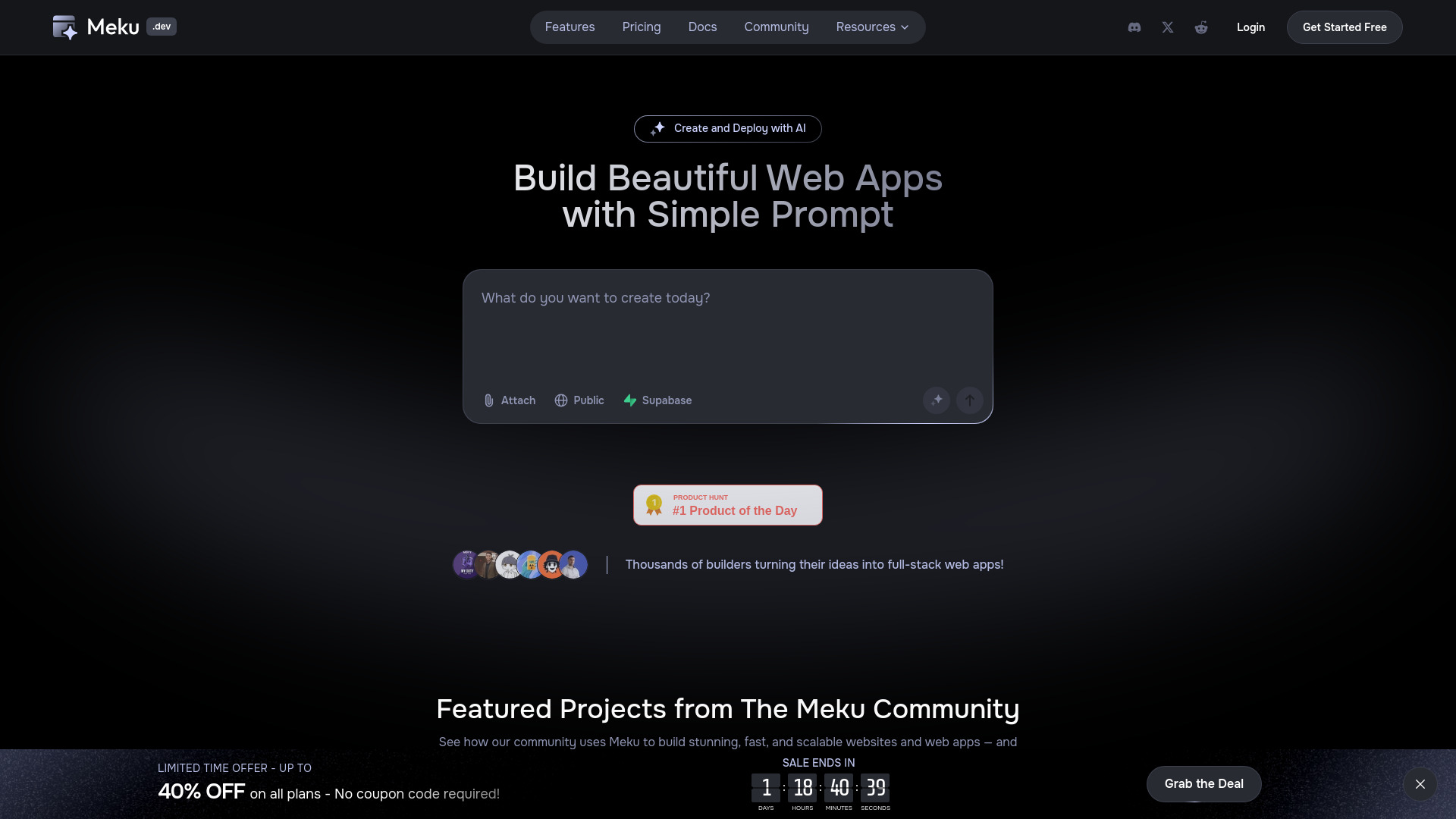Viewport: 1456px width, 819px height.
Task: Expand the Resources dropdown menu
Action: pos(872,27)
